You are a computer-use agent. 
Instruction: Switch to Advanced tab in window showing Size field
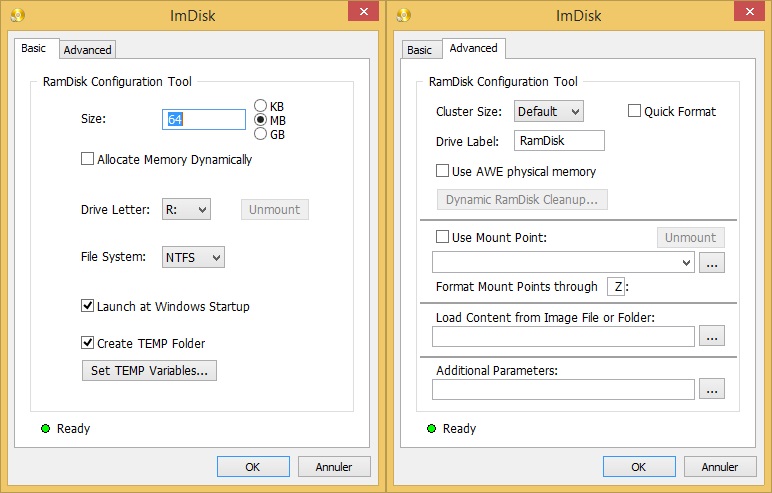(x=88, y=49)
